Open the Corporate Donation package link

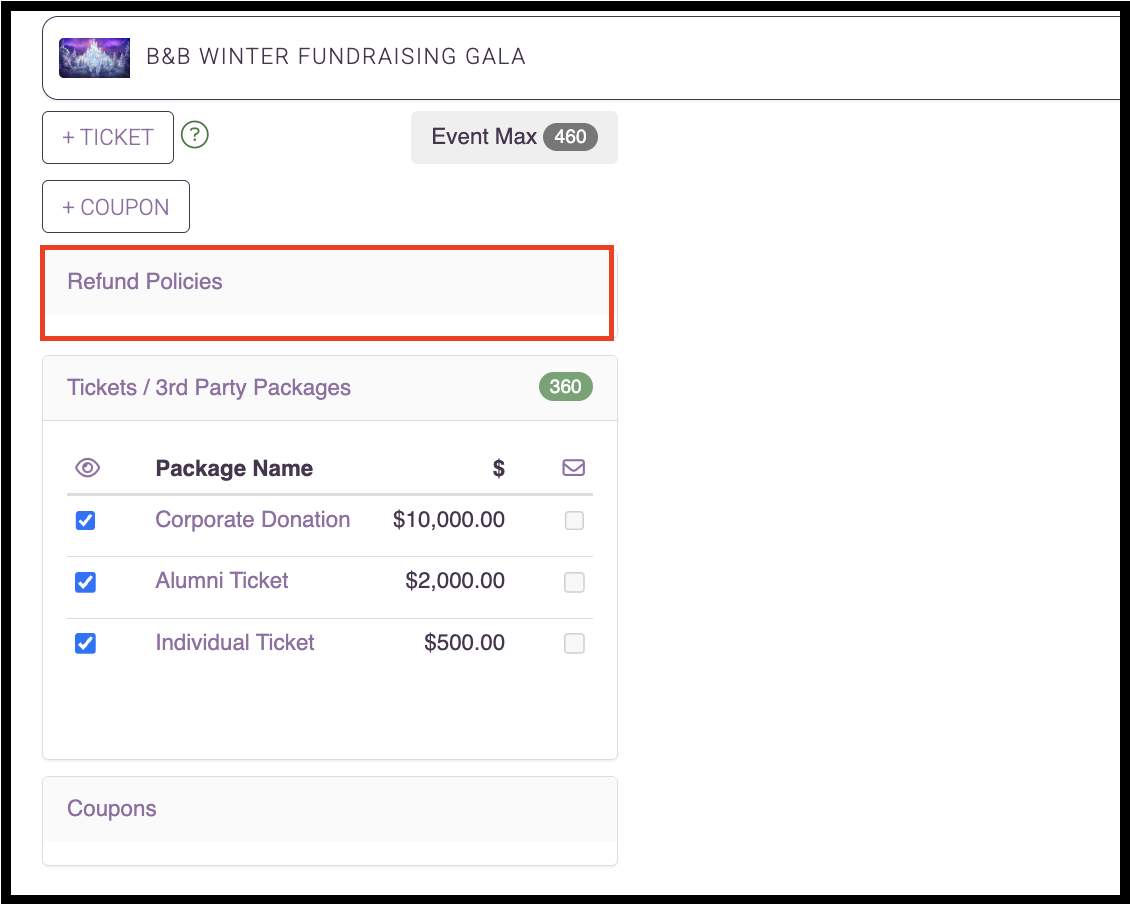click(x=253, y=520)
